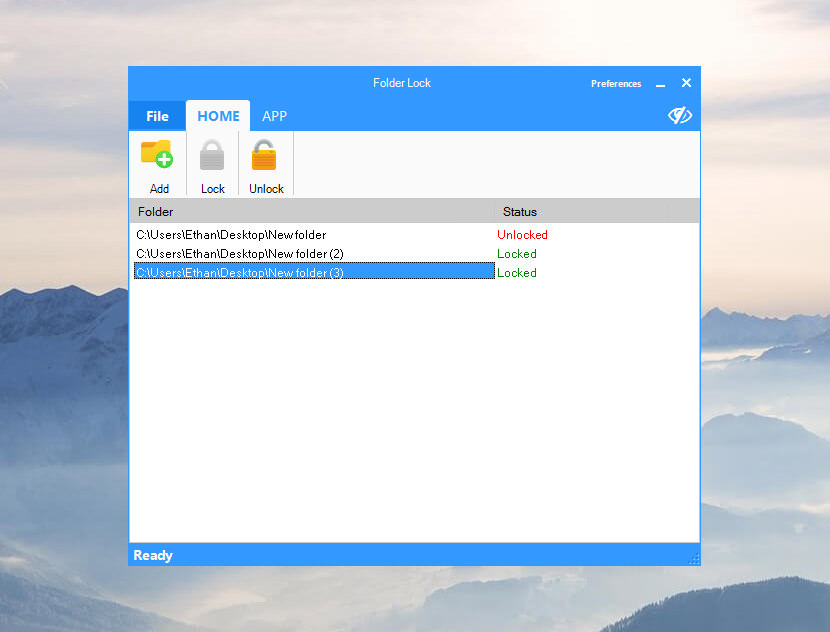Click Locked status of New folder (2)
The width and height of the screenshot is (830, 632).
click(x=517, y=254)
